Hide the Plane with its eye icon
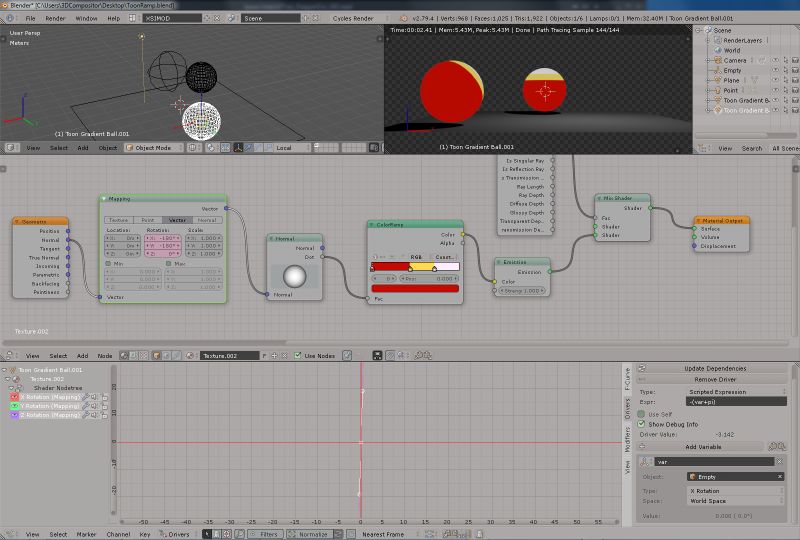The width and height of the screenshot is (800, 540). tap(776, 80)
